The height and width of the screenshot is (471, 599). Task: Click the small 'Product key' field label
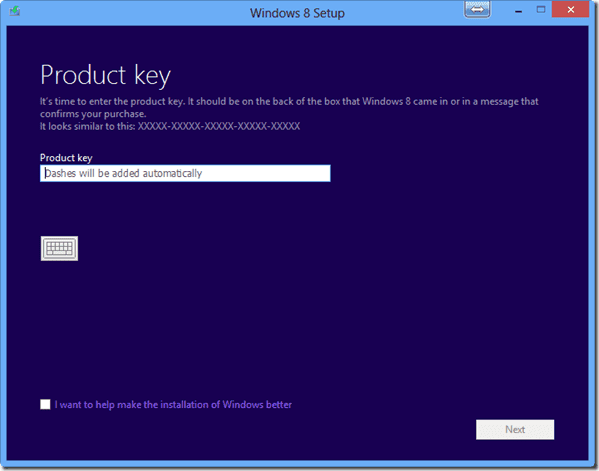click(66, 158)
